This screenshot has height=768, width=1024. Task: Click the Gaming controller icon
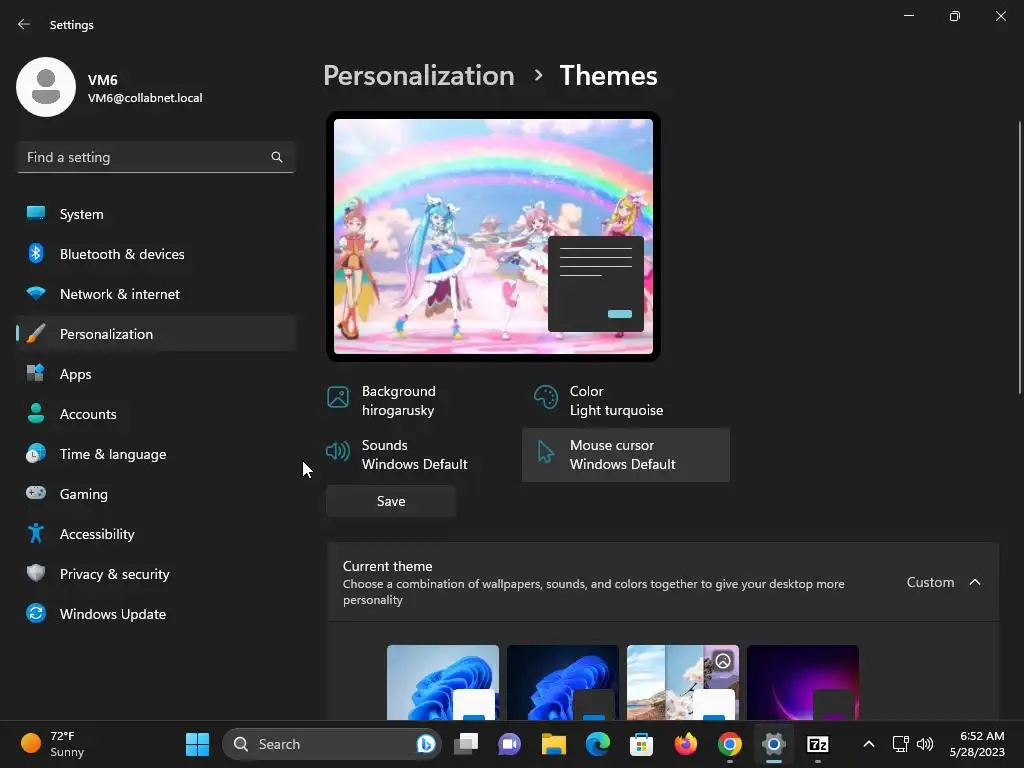coord(36,493)
